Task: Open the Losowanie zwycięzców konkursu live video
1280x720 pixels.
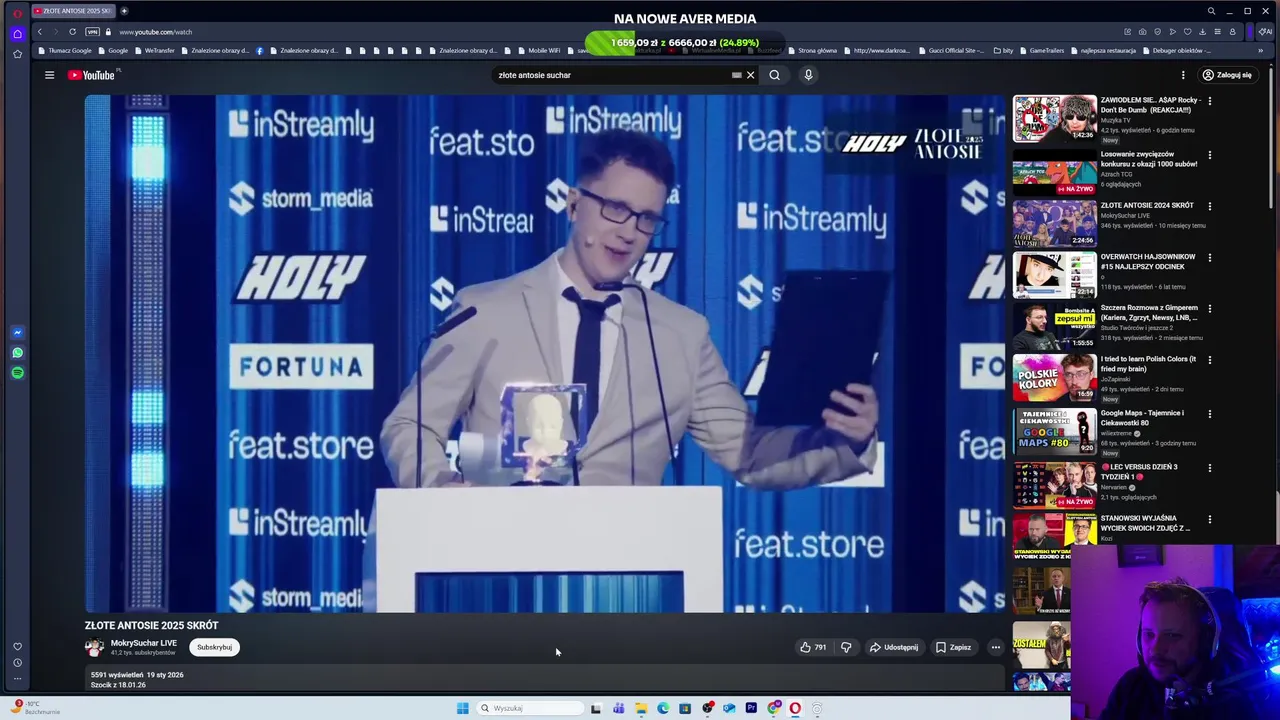Action: point(1054,172)
